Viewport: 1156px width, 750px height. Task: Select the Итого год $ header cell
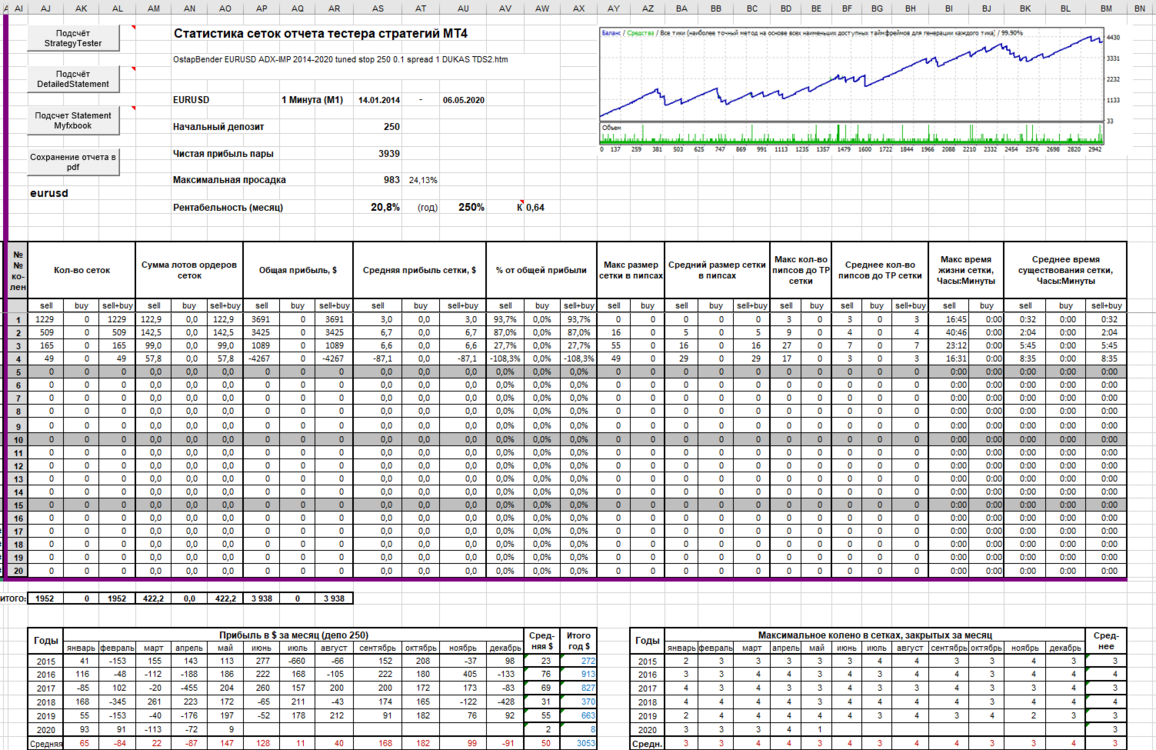pyautogui.click(x=579, y=640)
